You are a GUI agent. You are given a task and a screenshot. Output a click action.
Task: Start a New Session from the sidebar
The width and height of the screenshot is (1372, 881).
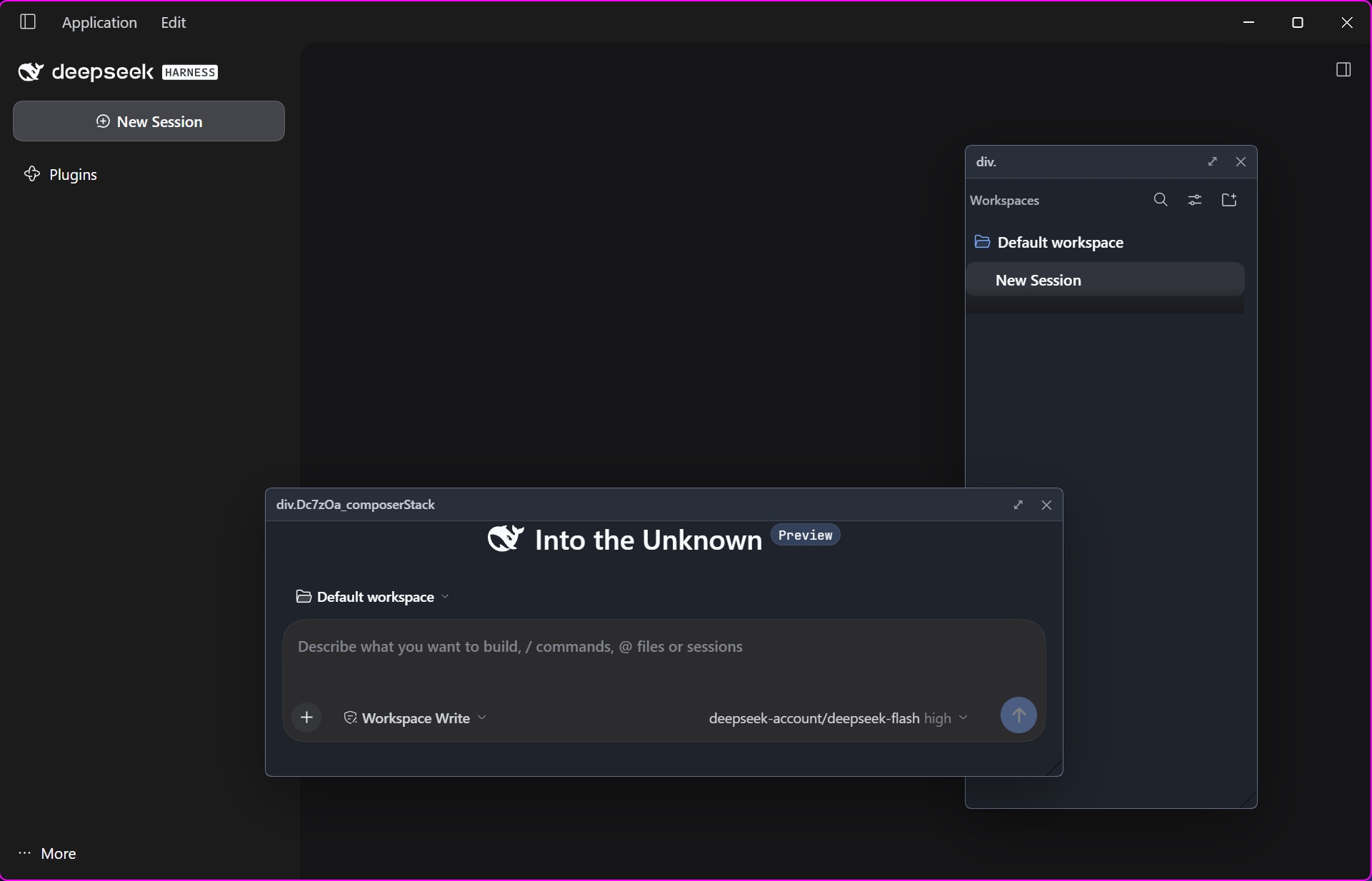click(149, 121)
